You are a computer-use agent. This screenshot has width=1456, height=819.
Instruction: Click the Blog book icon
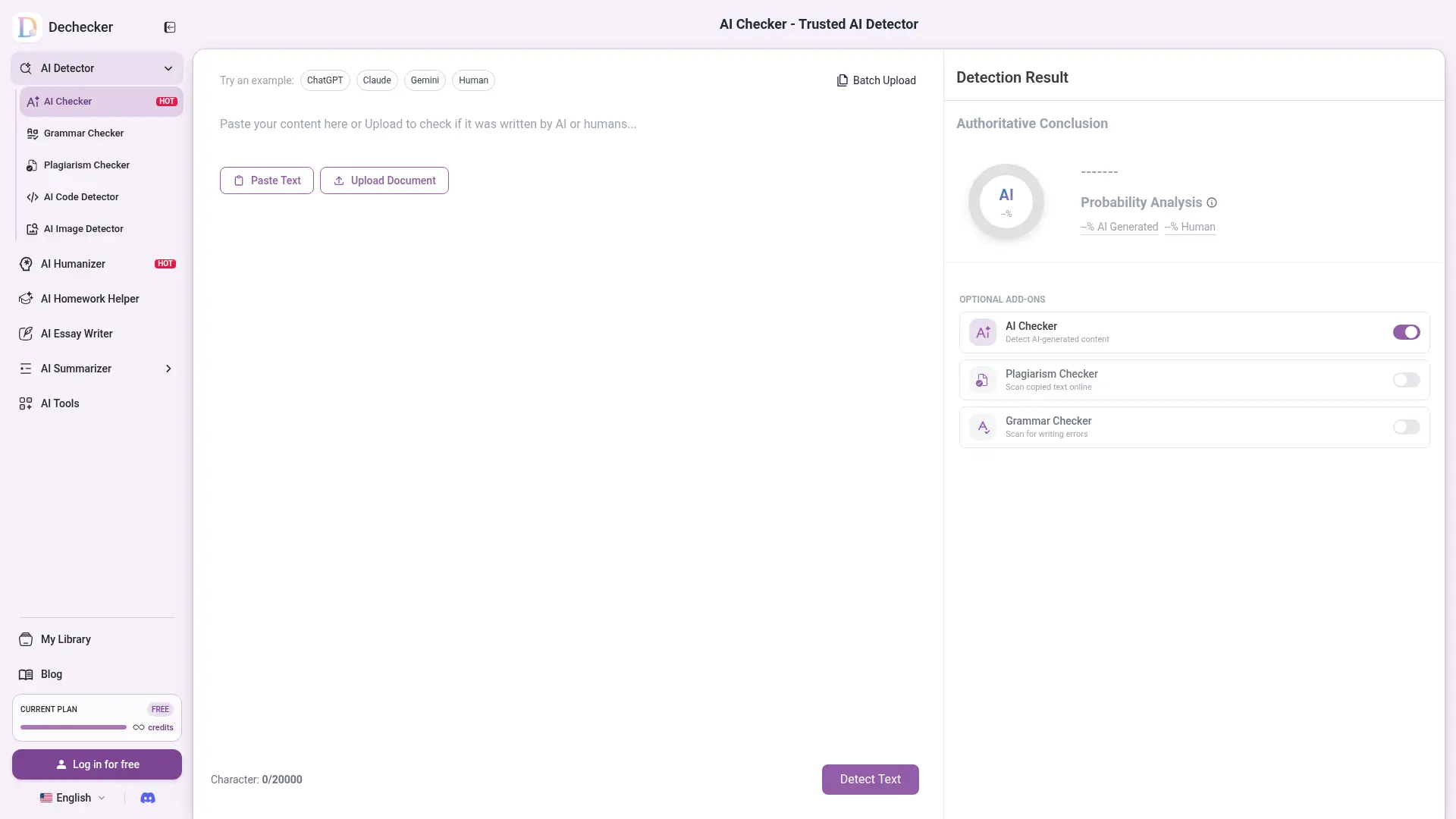(26, 674)
